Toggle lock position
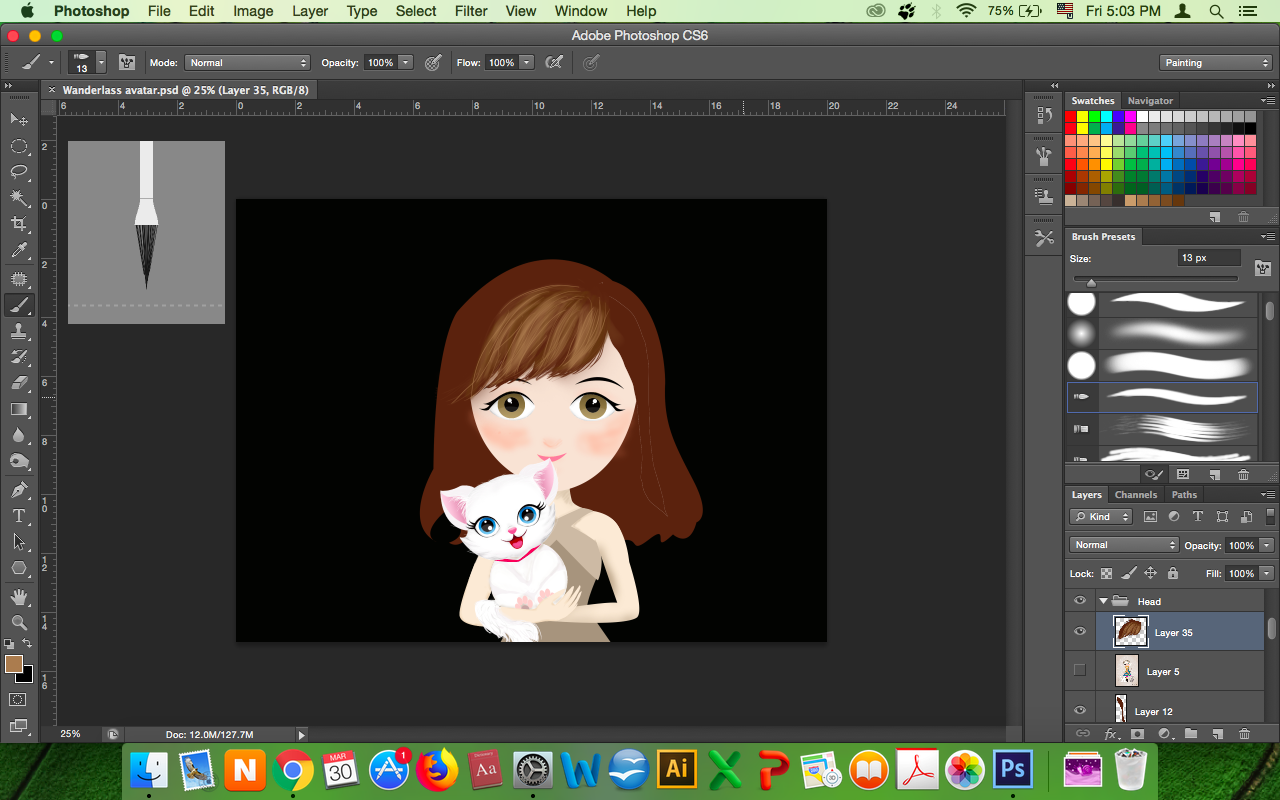1280x800 pixels. pyautogui.click(x=1150, y=574)
